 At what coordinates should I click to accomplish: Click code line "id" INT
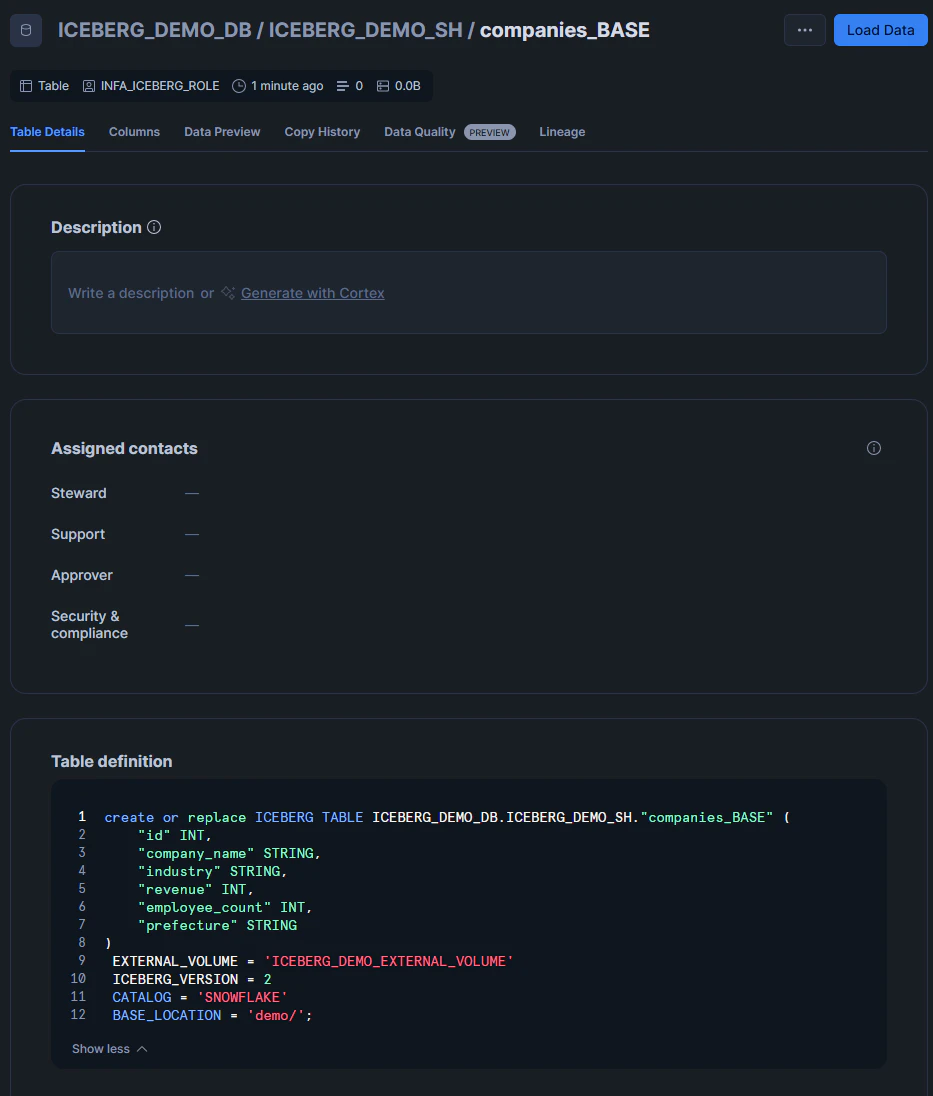tap(175, 835)
